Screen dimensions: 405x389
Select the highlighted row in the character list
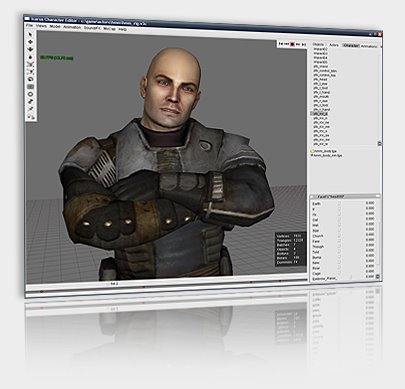pyautogui.click(x=320, y=114)
